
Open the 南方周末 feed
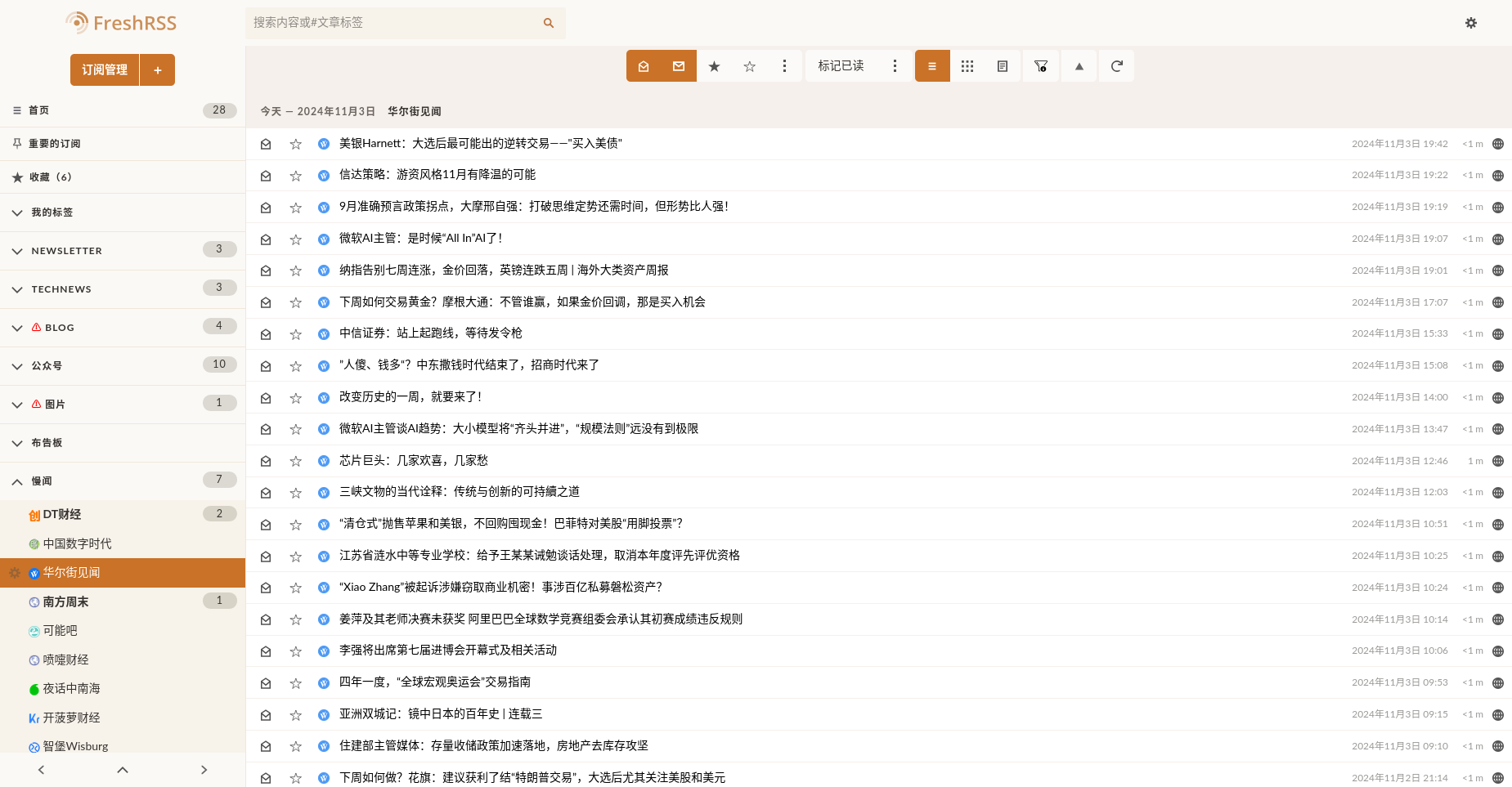65,601
